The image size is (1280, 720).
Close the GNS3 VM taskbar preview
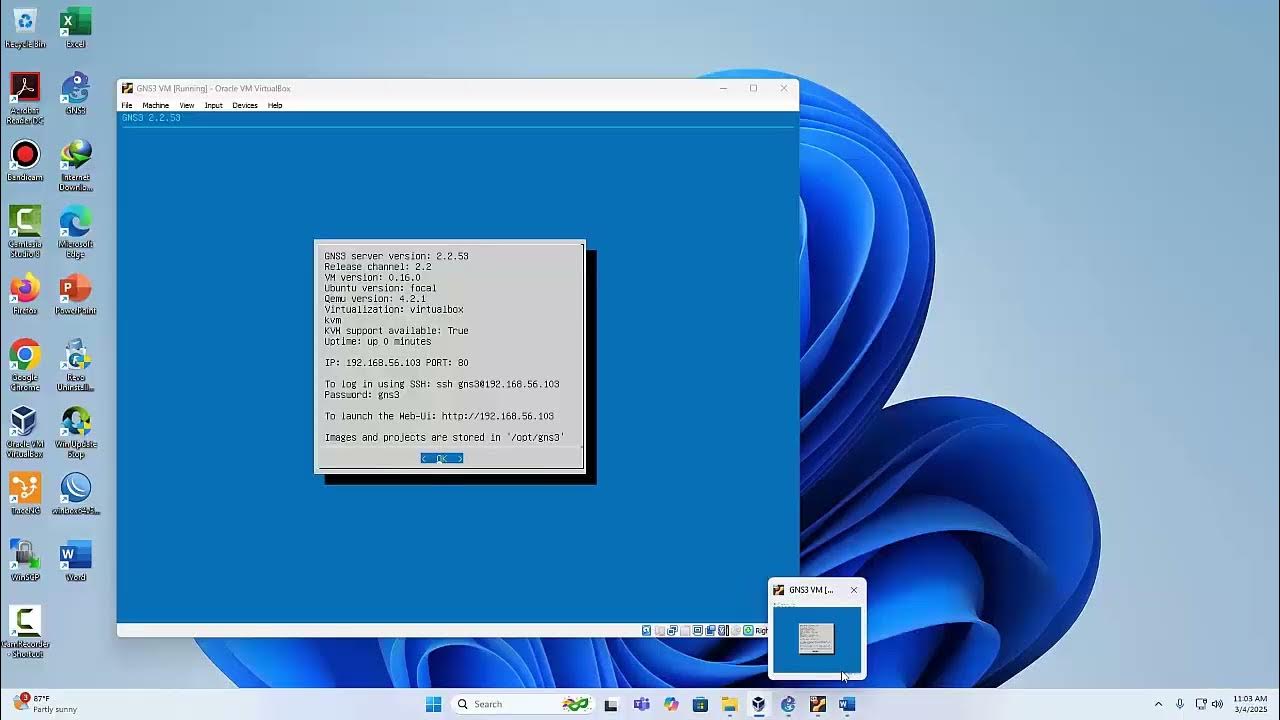[853, 590]
